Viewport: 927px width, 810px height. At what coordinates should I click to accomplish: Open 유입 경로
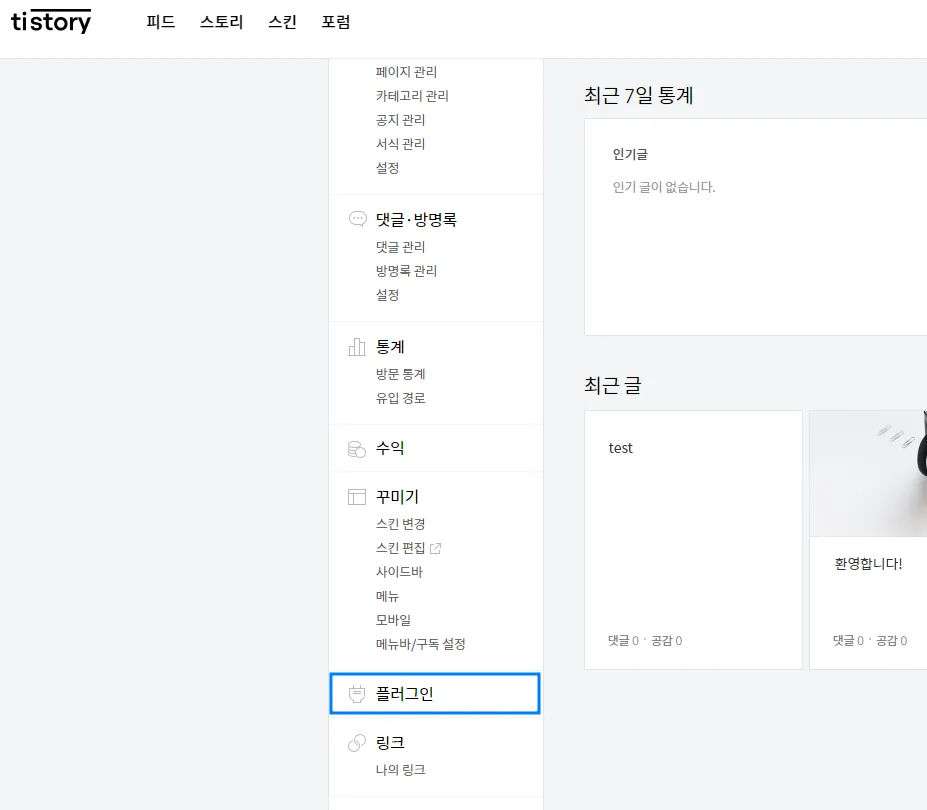point(400,398)
